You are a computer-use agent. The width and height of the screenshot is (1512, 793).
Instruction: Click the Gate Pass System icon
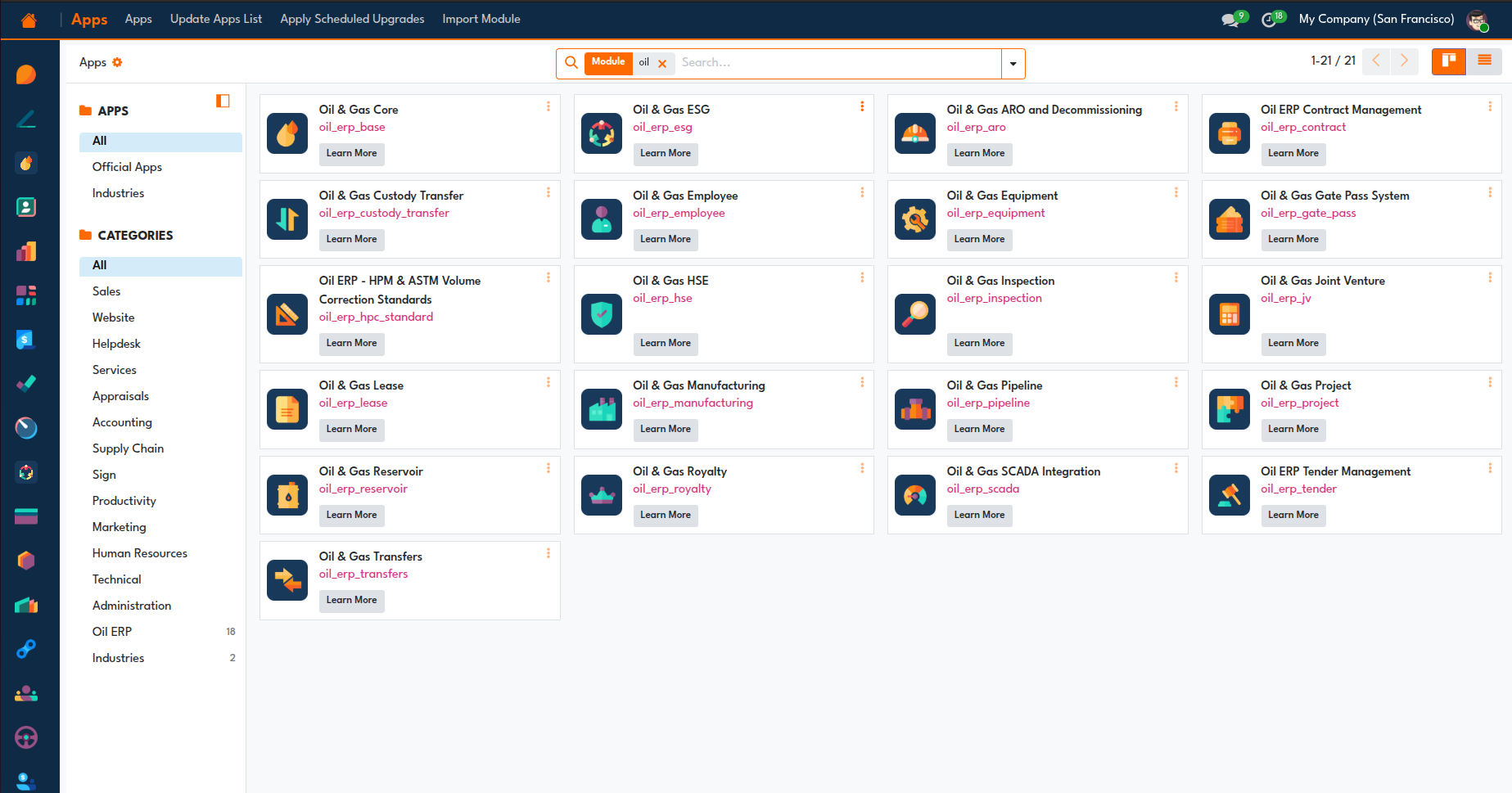tap(1230, 219)
